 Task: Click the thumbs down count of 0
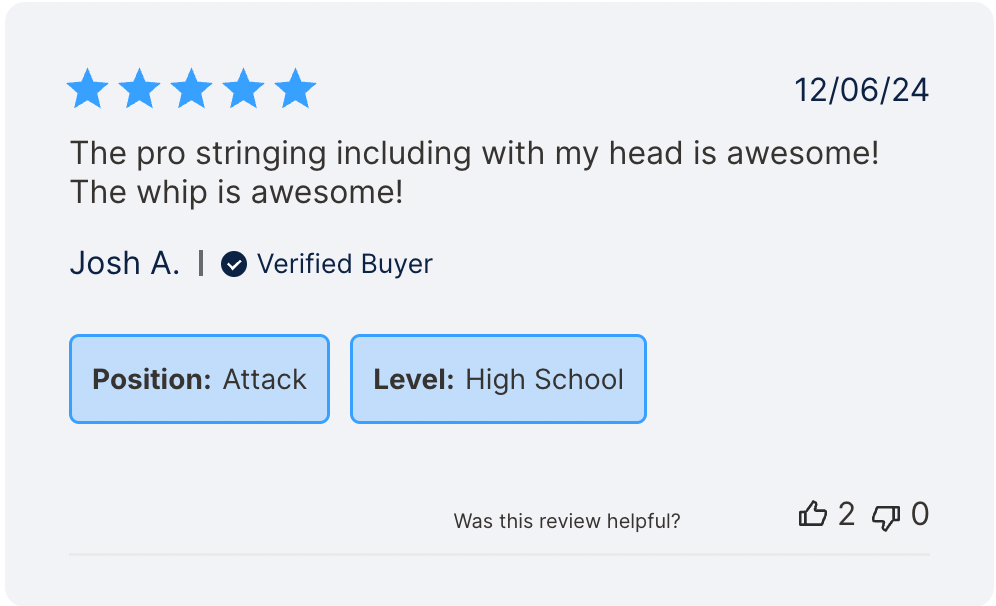pos(920,515)
